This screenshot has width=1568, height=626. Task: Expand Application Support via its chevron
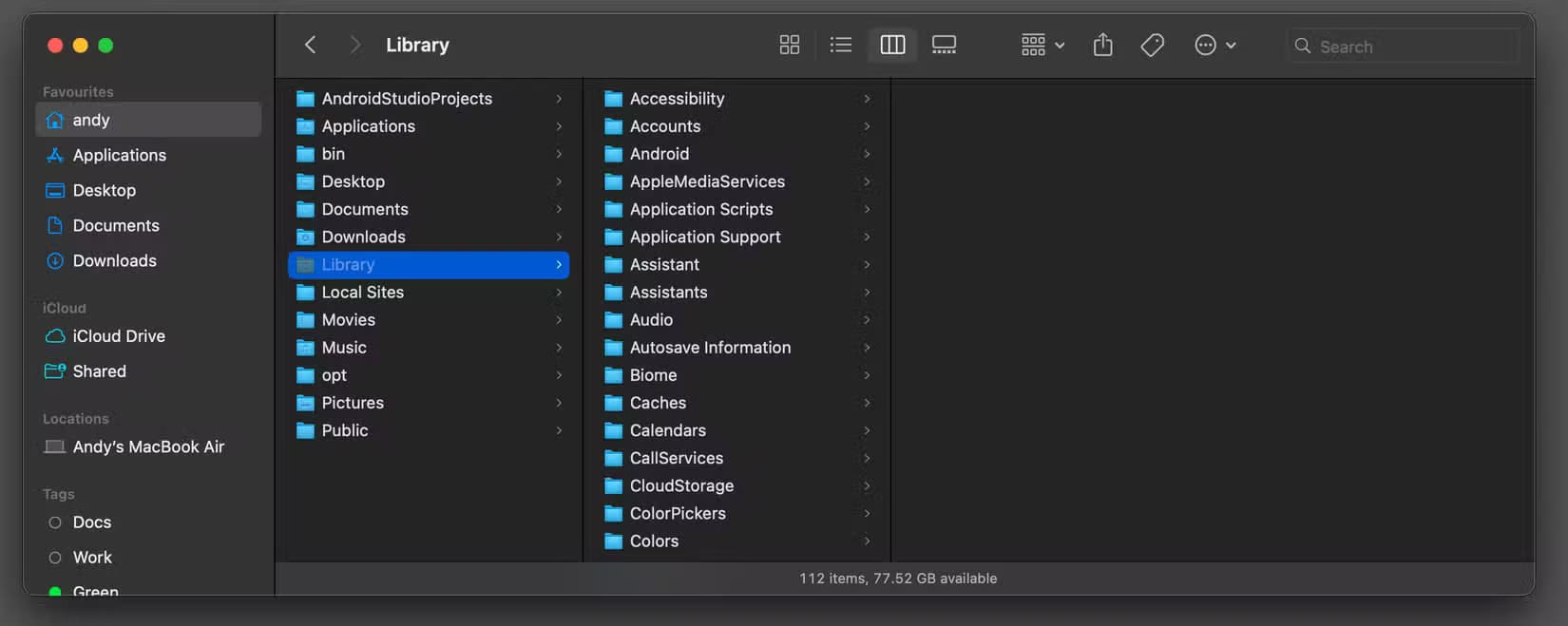[x=867, y=237]
